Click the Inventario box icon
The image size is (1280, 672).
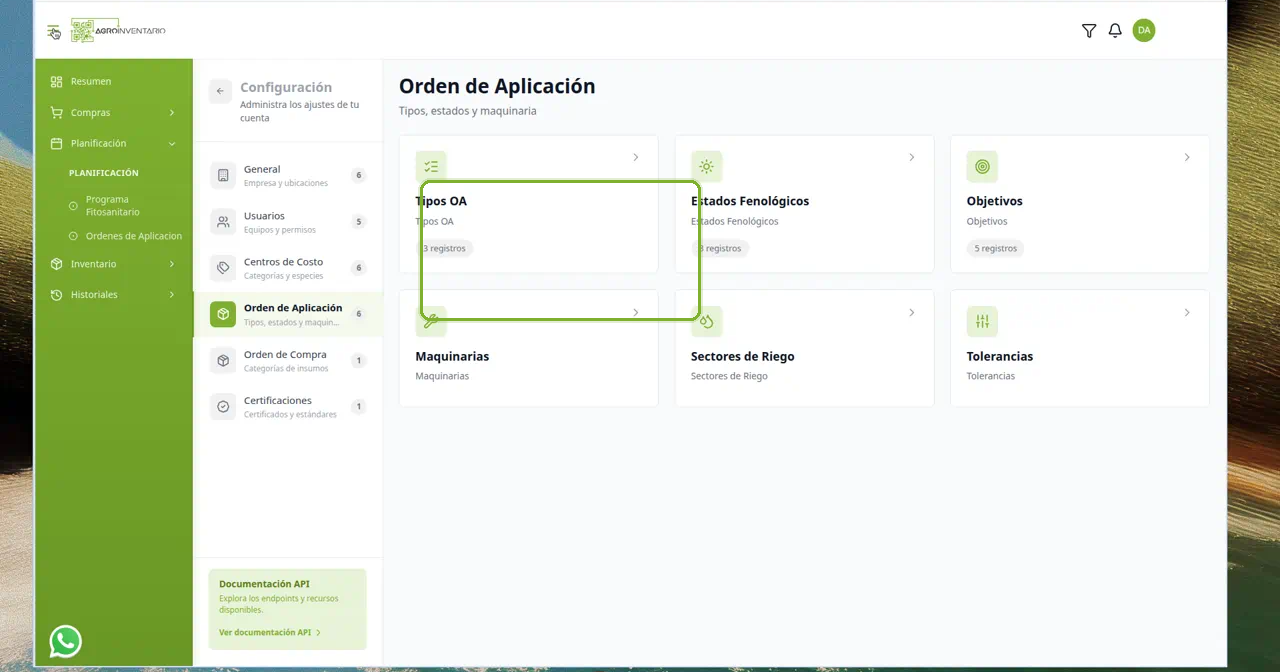point(56,264)
